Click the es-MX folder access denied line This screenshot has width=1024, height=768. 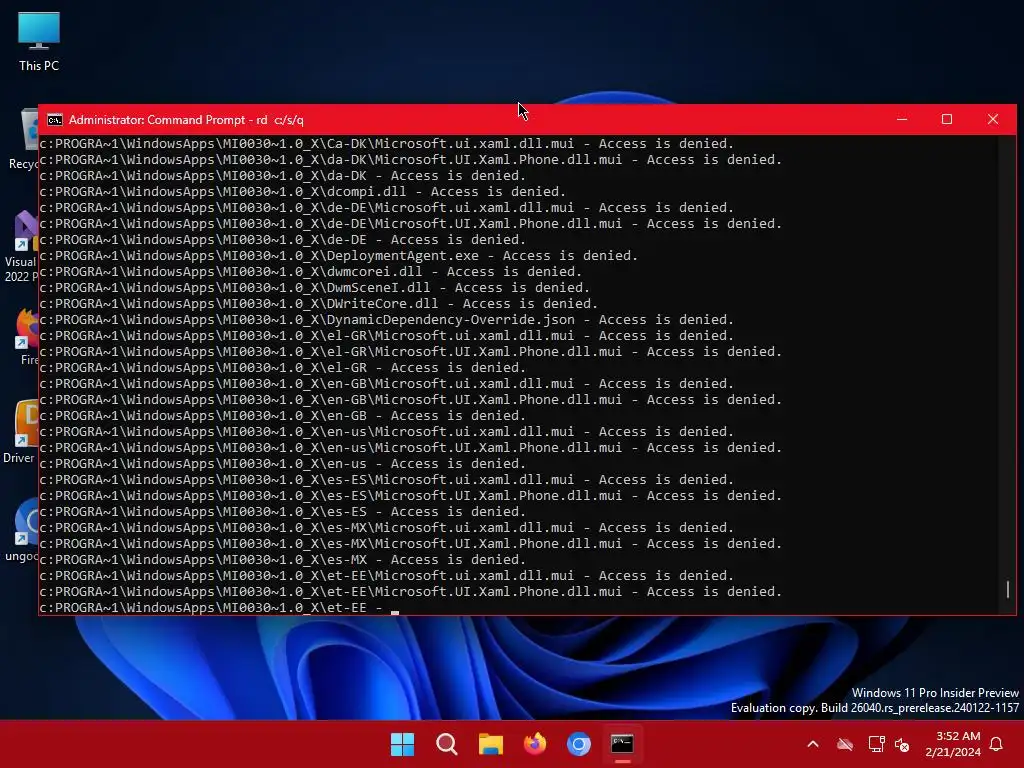(x=283, y=560)
